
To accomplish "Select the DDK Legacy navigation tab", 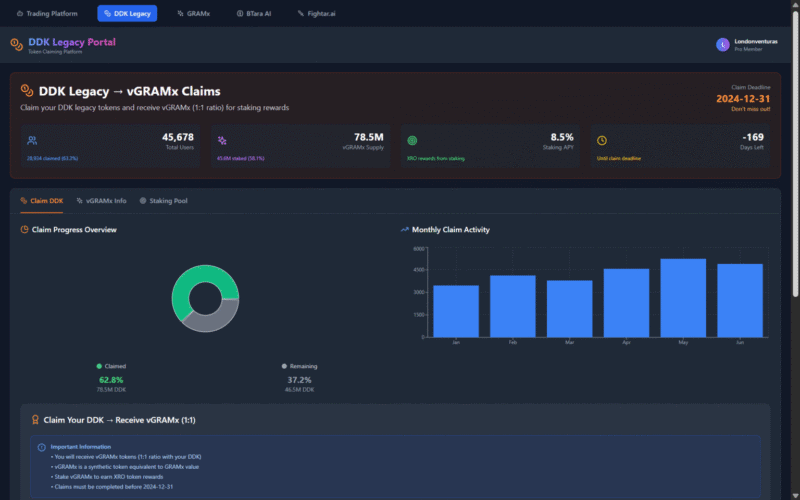I will 127,14.
